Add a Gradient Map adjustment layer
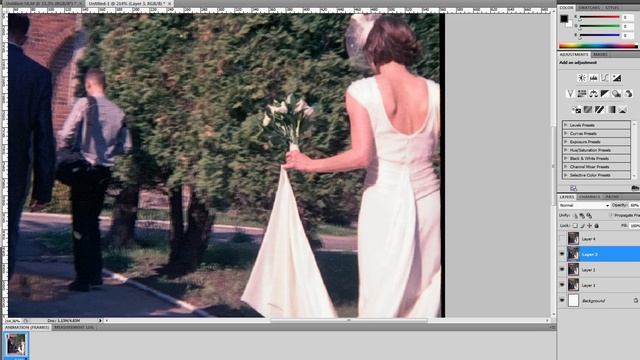This screenshot has height=360, width=640. pyautogui.click(x=611, y=109)
